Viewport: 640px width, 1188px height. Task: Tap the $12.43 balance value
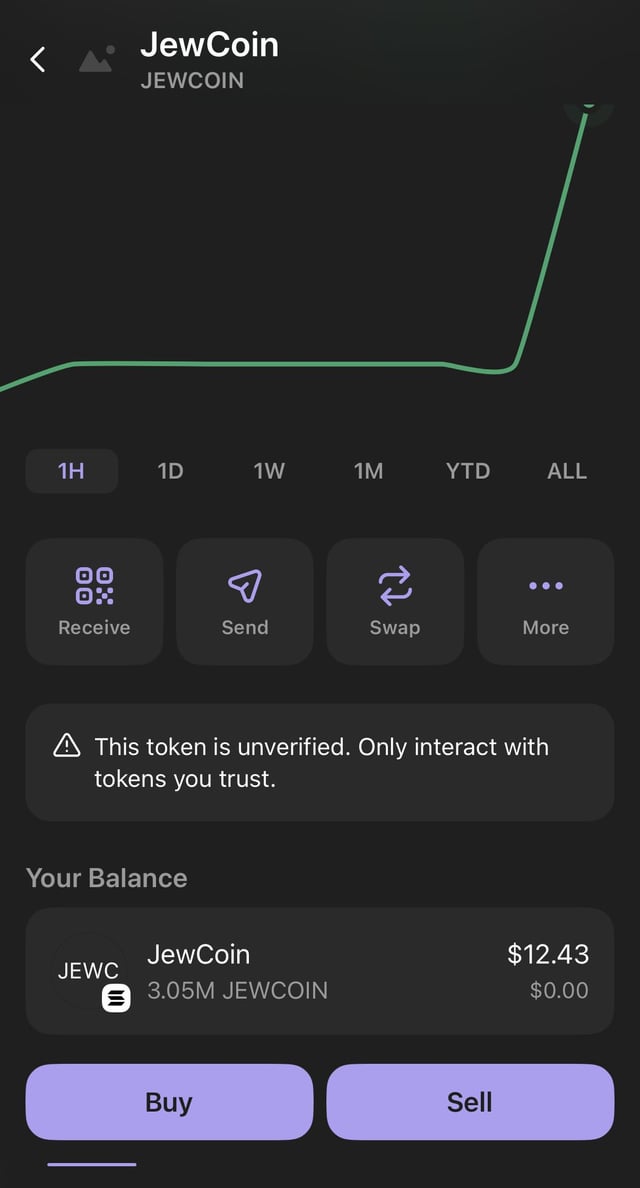coord(548,954)
